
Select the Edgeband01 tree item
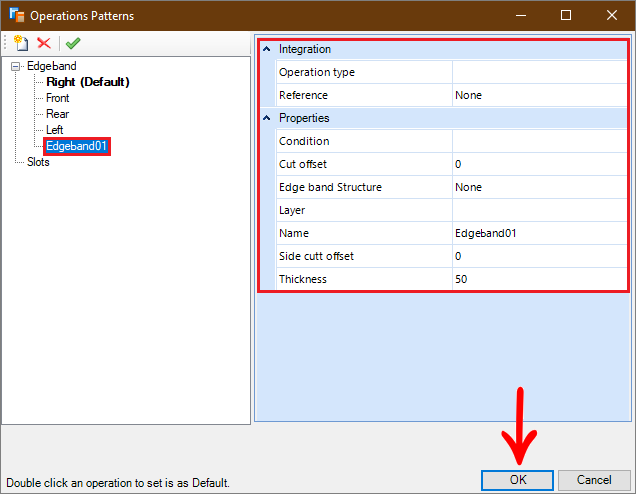[76, 146]
